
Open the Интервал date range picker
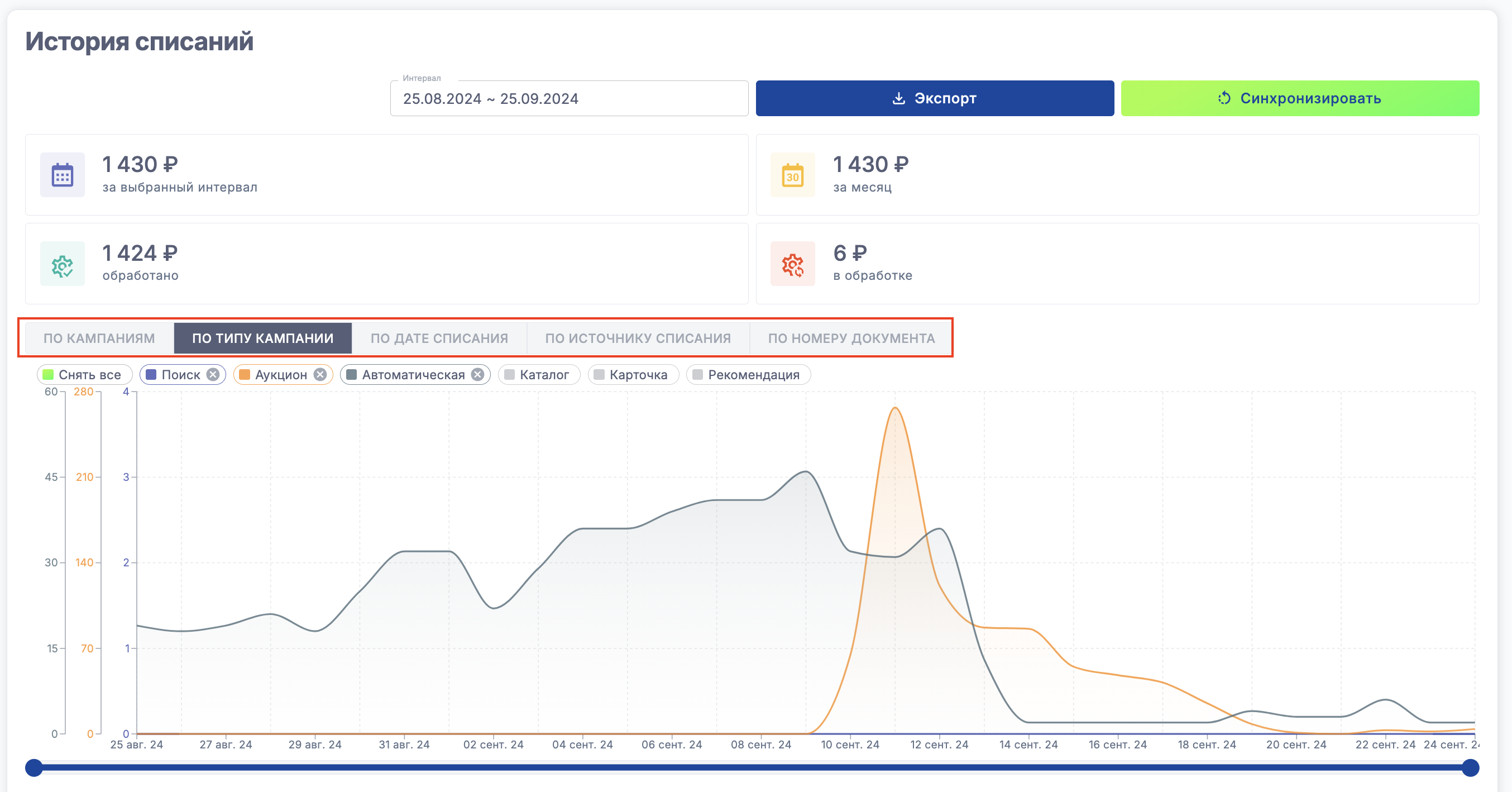[568, 99]
